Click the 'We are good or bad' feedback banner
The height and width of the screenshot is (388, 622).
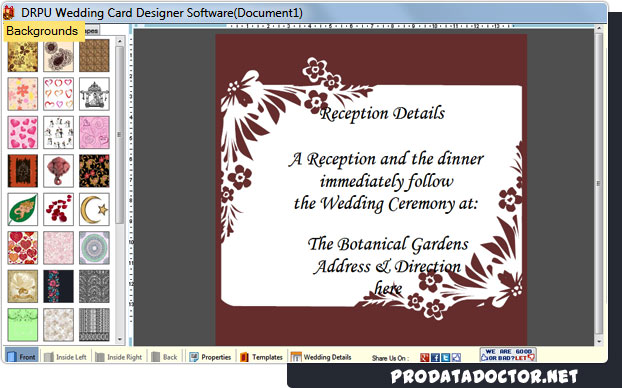coord(508,355)
